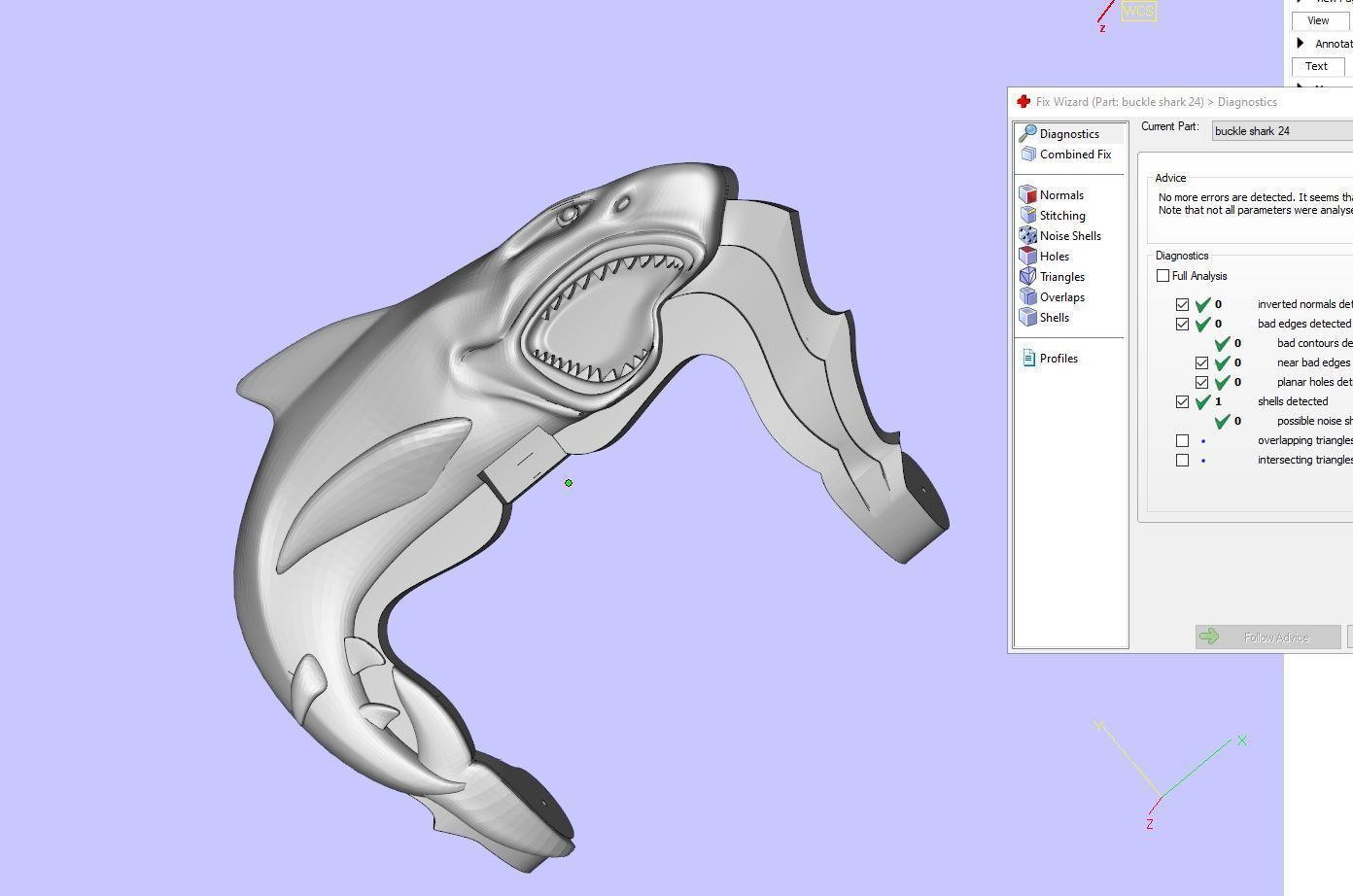Image resolution: width=1353 pixels, height=896 pixels.
Task: Click the WCS coordinate system label
Action: [1138, 12]
